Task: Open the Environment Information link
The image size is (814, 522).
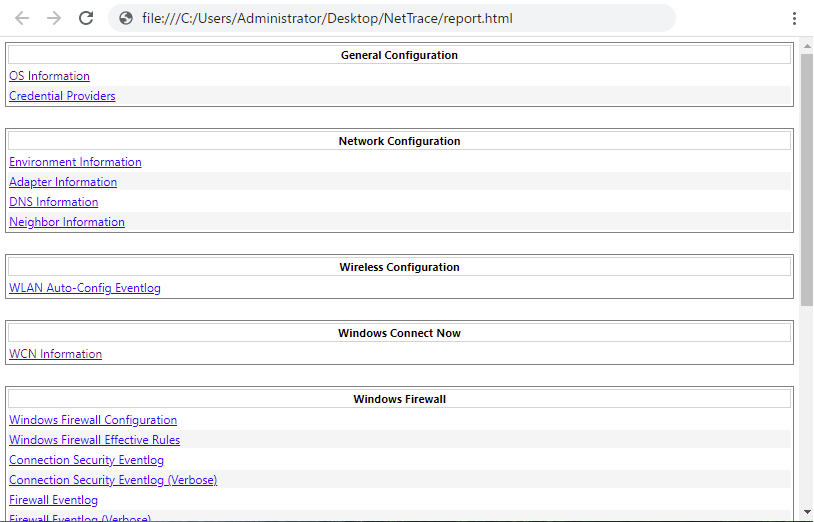Action: tap(75, 162)
